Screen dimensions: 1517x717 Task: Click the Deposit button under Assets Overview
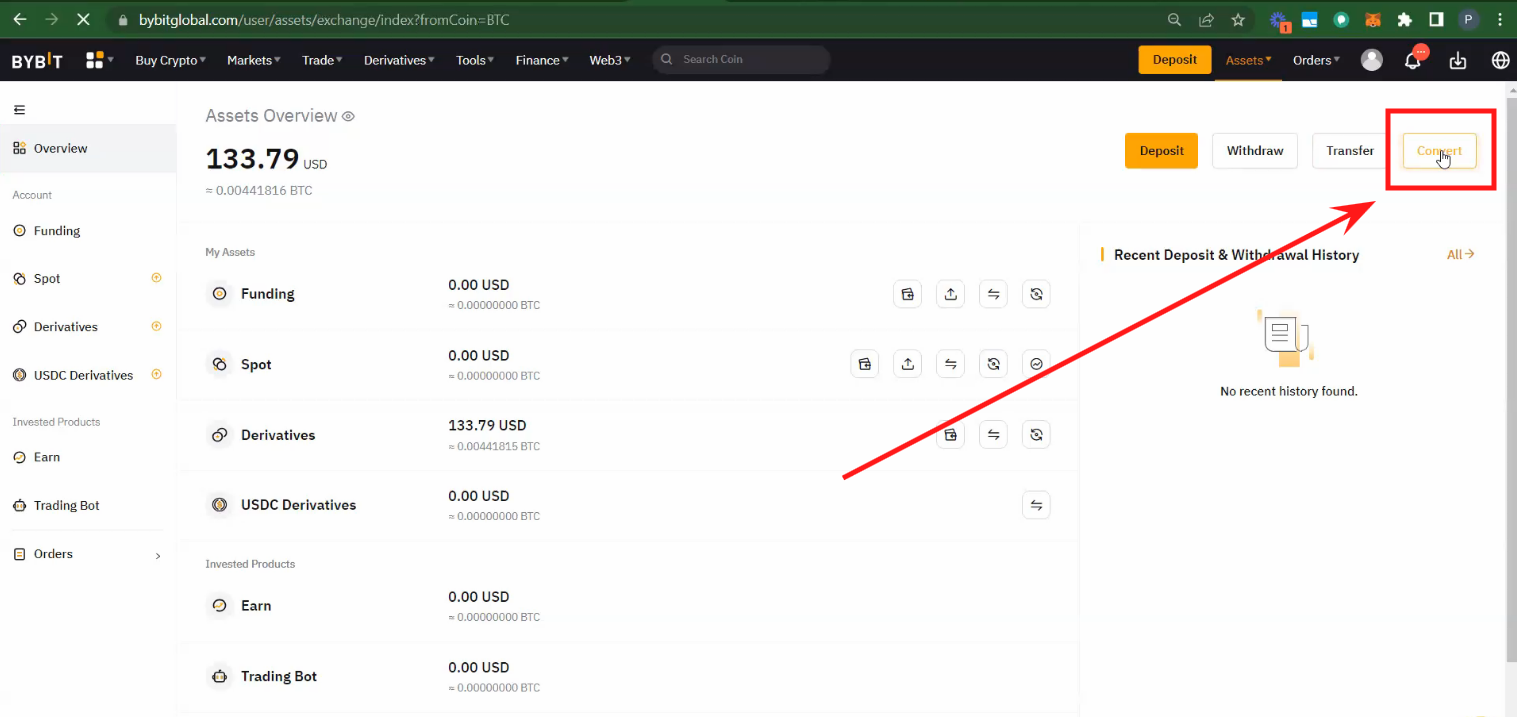pyautogui.click(x=1161, y=150)
